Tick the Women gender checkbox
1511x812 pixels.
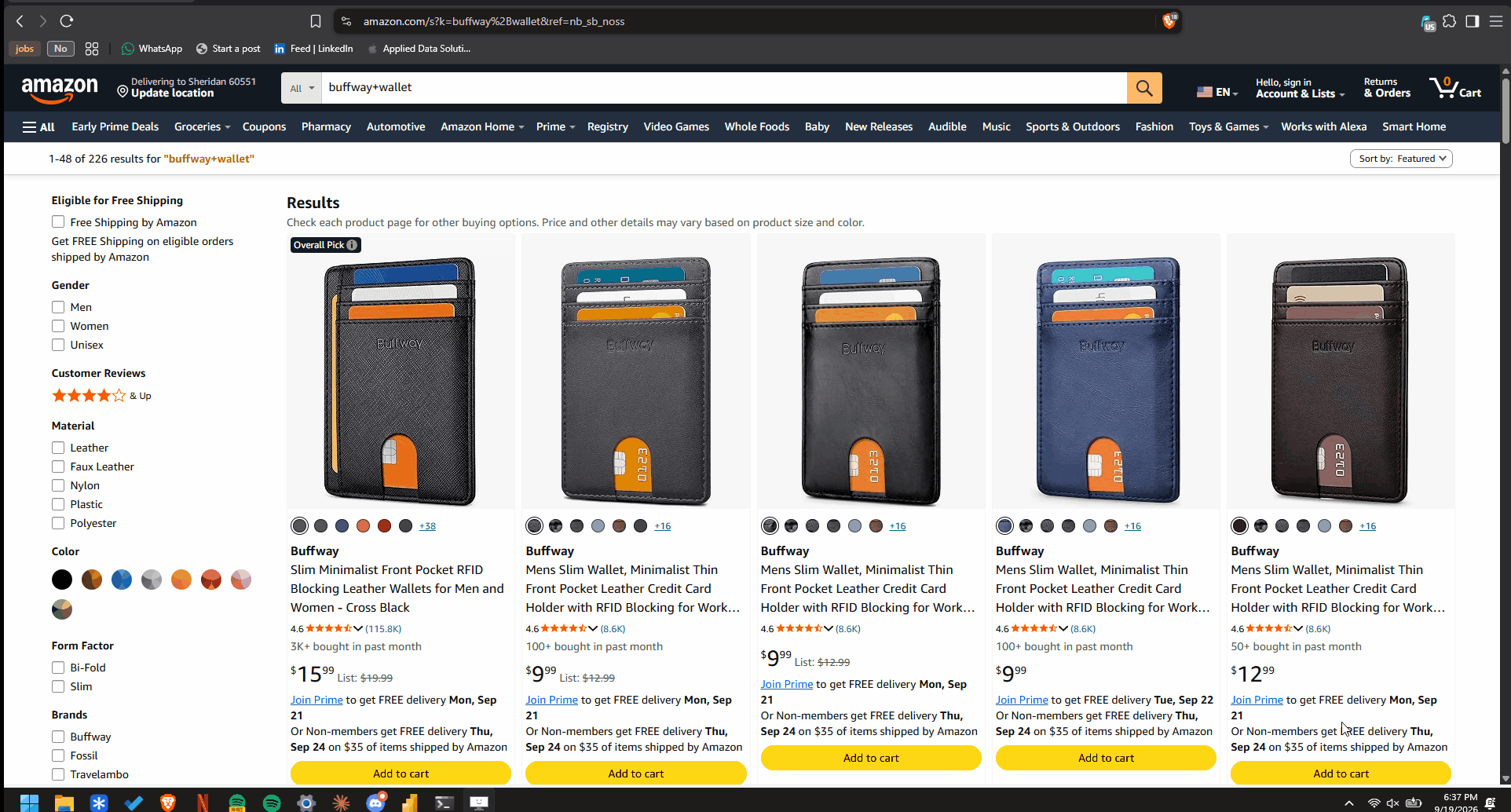point(58,326)
